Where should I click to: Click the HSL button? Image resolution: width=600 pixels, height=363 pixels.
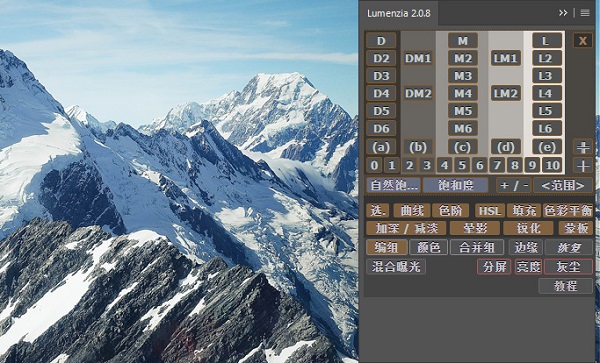(490, 210)
